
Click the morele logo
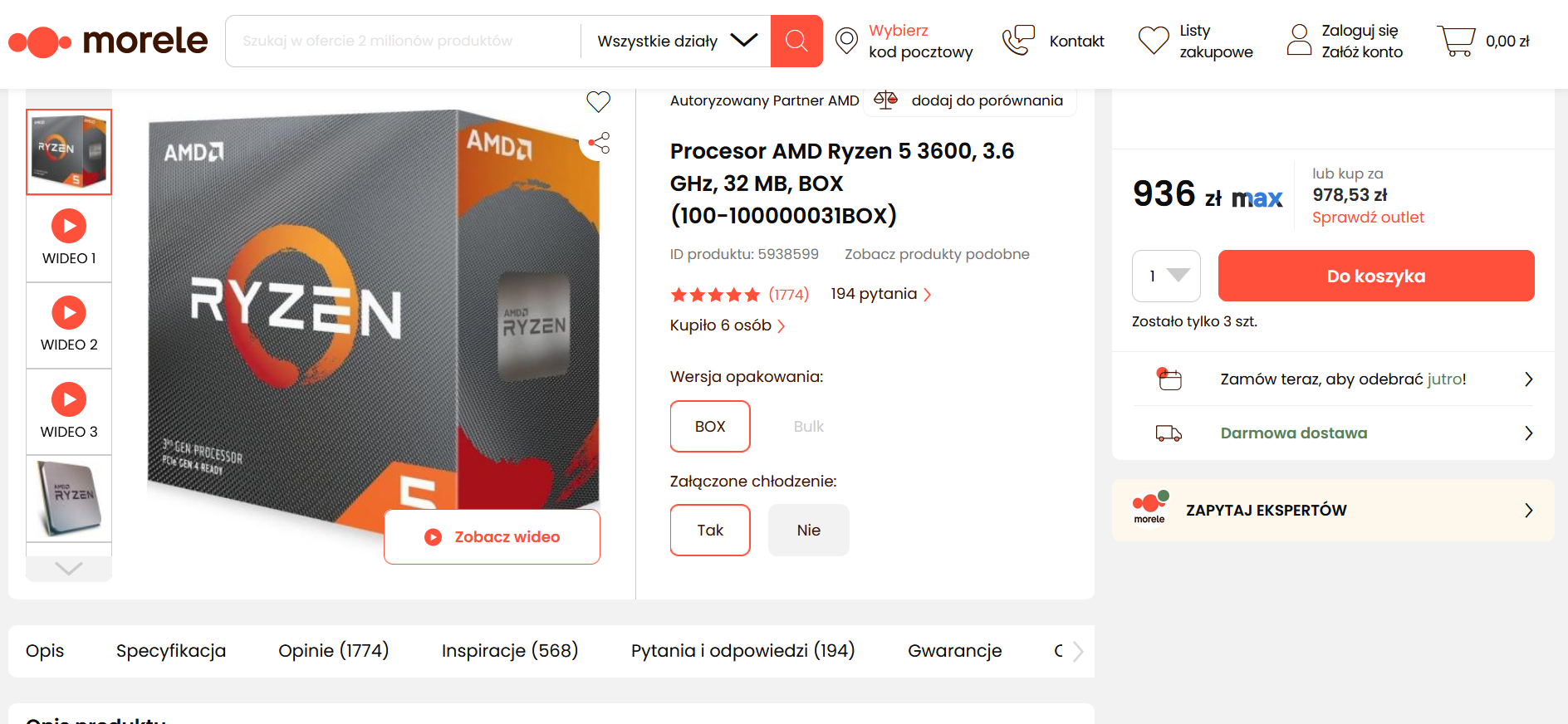point(108,41)
